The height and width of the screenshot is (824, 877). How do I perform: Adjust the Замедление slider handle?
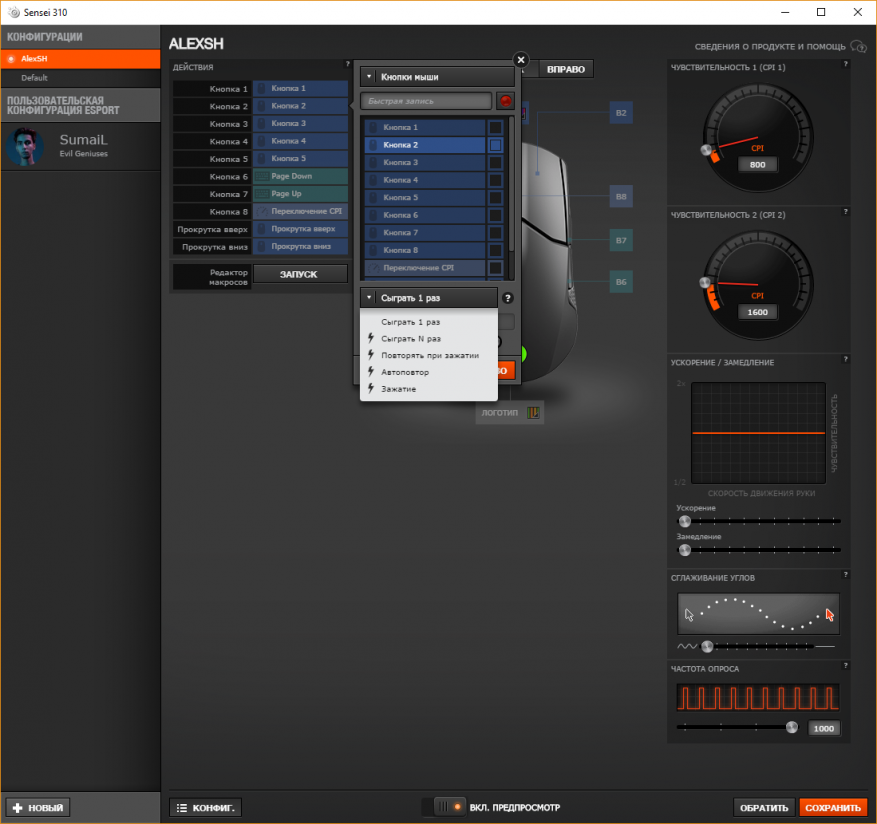(x=685, y=550)
